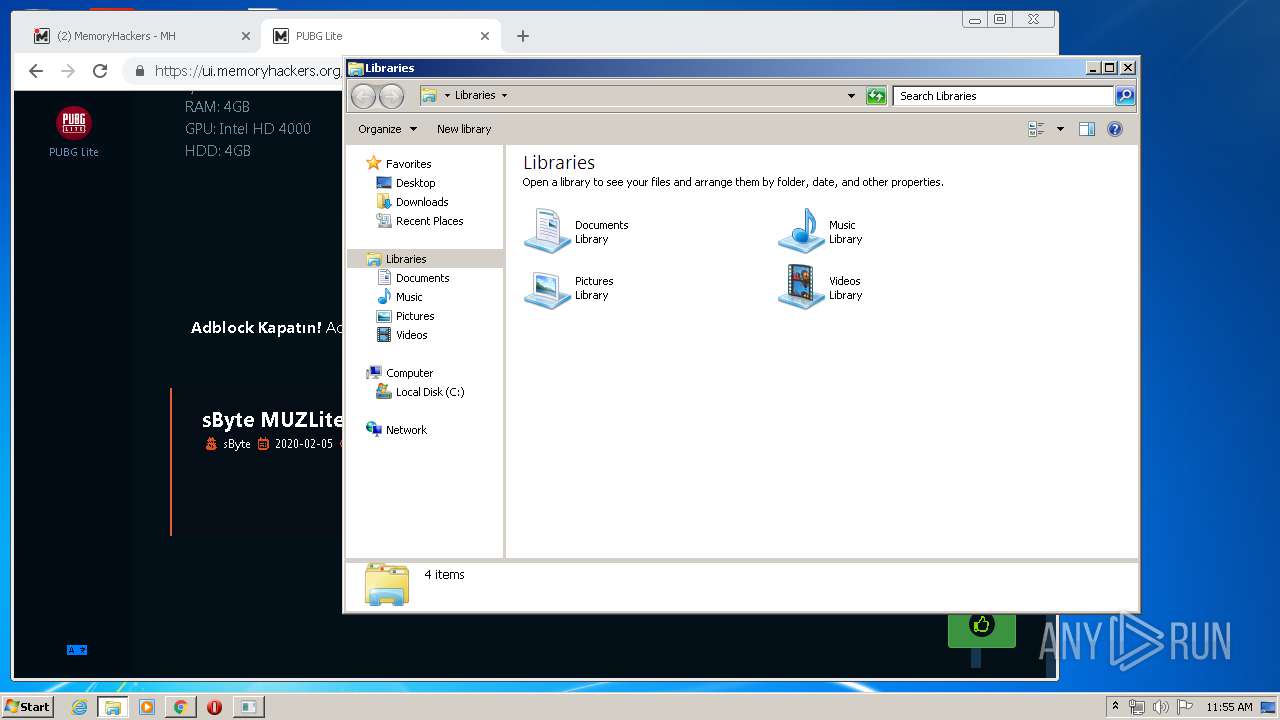The height and width of the screenshot is (720, 1280).
Task: Click Windows Explorer taskbar icon
Action: [113, 707]
